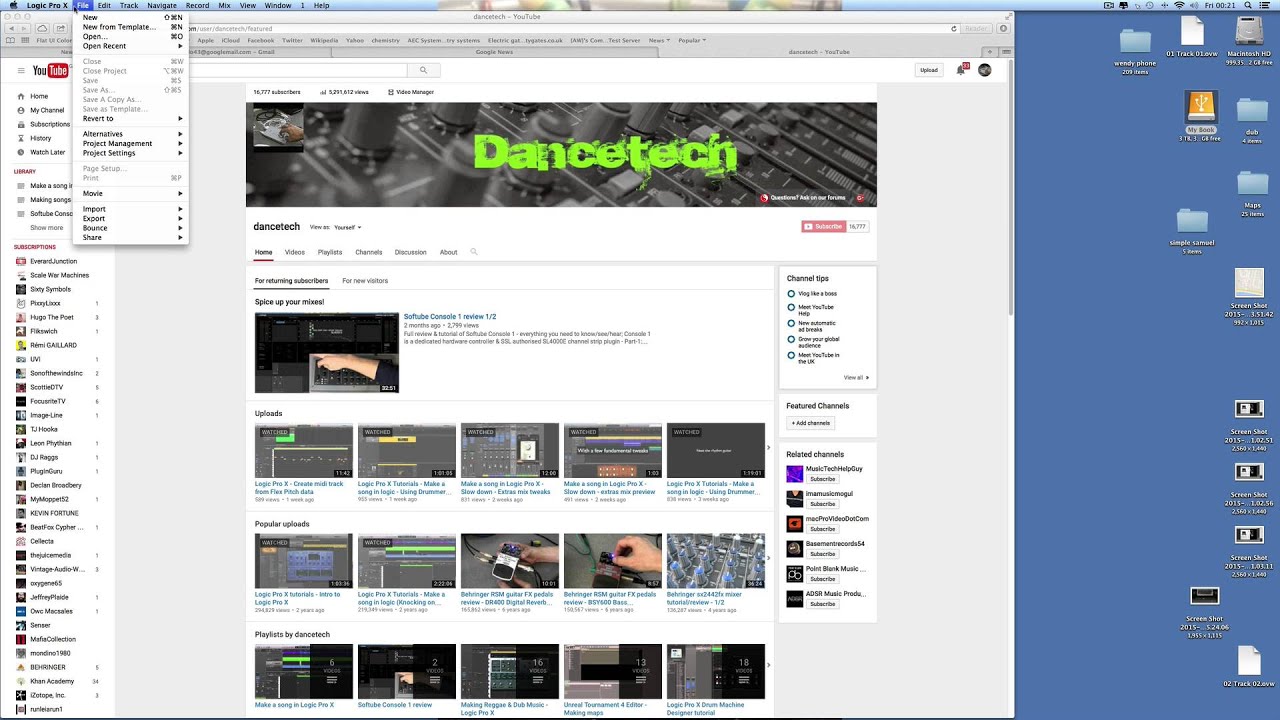Expand Project Settings submenu
The image size is (1280, 720).
click(131, 153)
